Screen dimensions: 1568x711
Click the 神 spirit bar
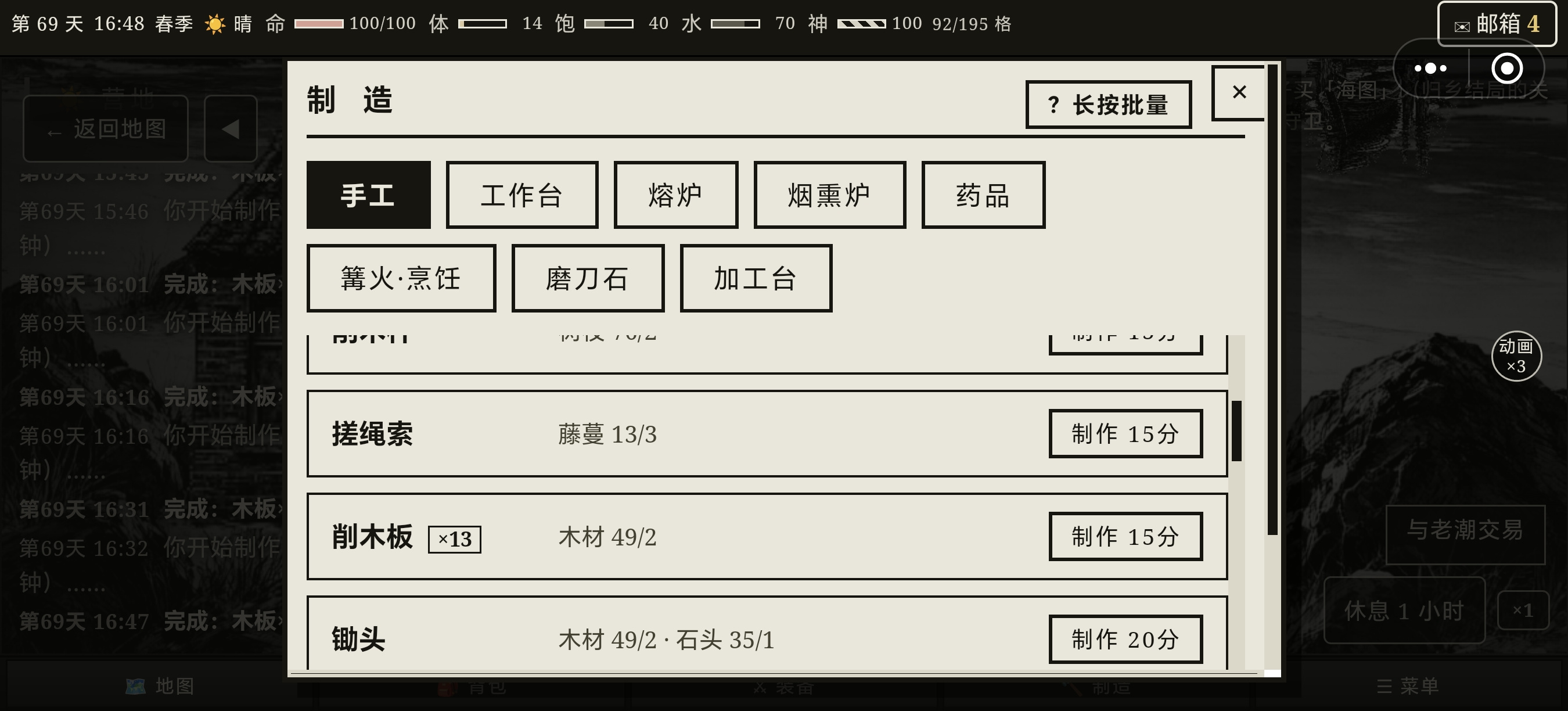861,24
